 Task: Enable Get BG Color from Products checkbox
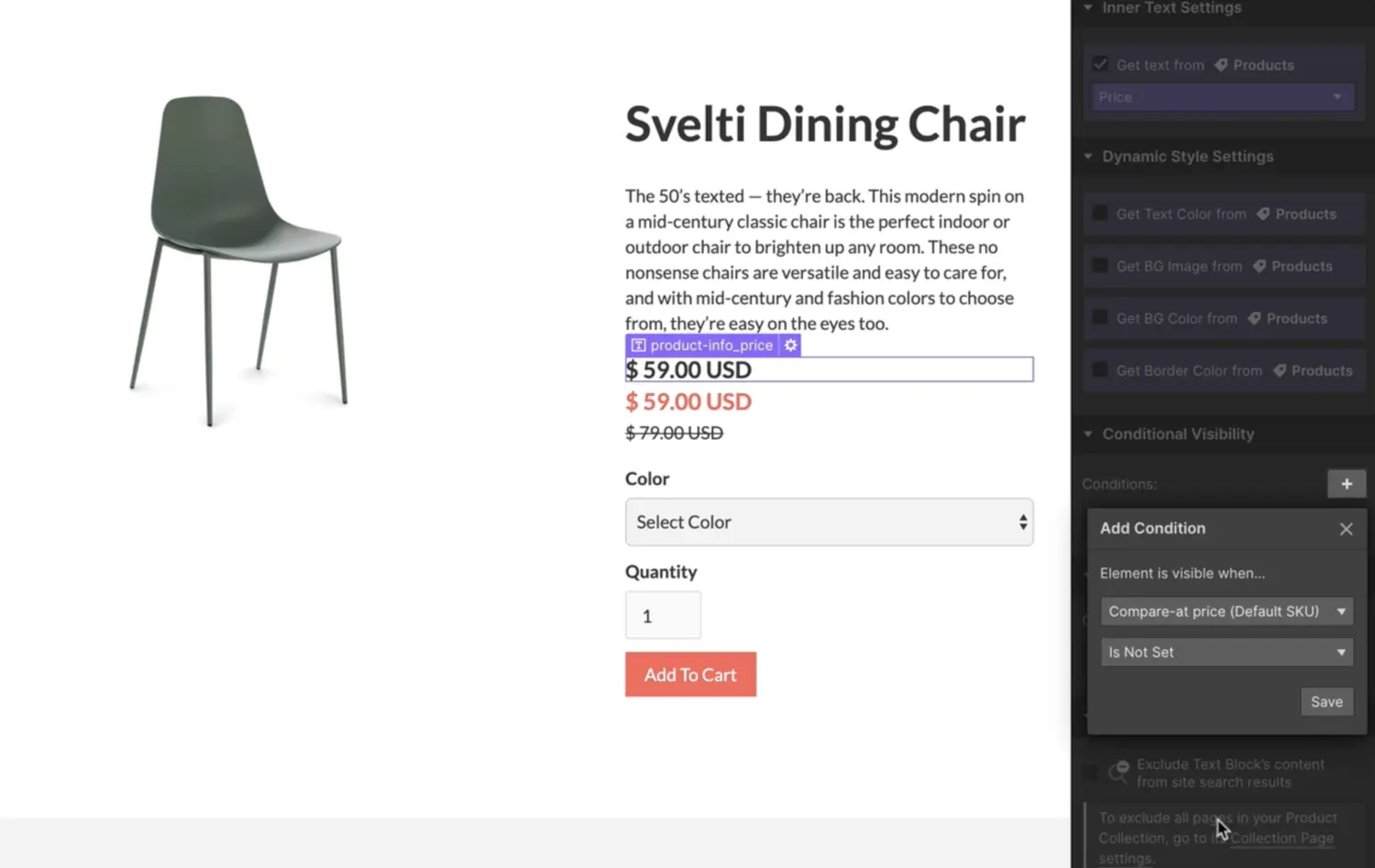coord(1100,318)
